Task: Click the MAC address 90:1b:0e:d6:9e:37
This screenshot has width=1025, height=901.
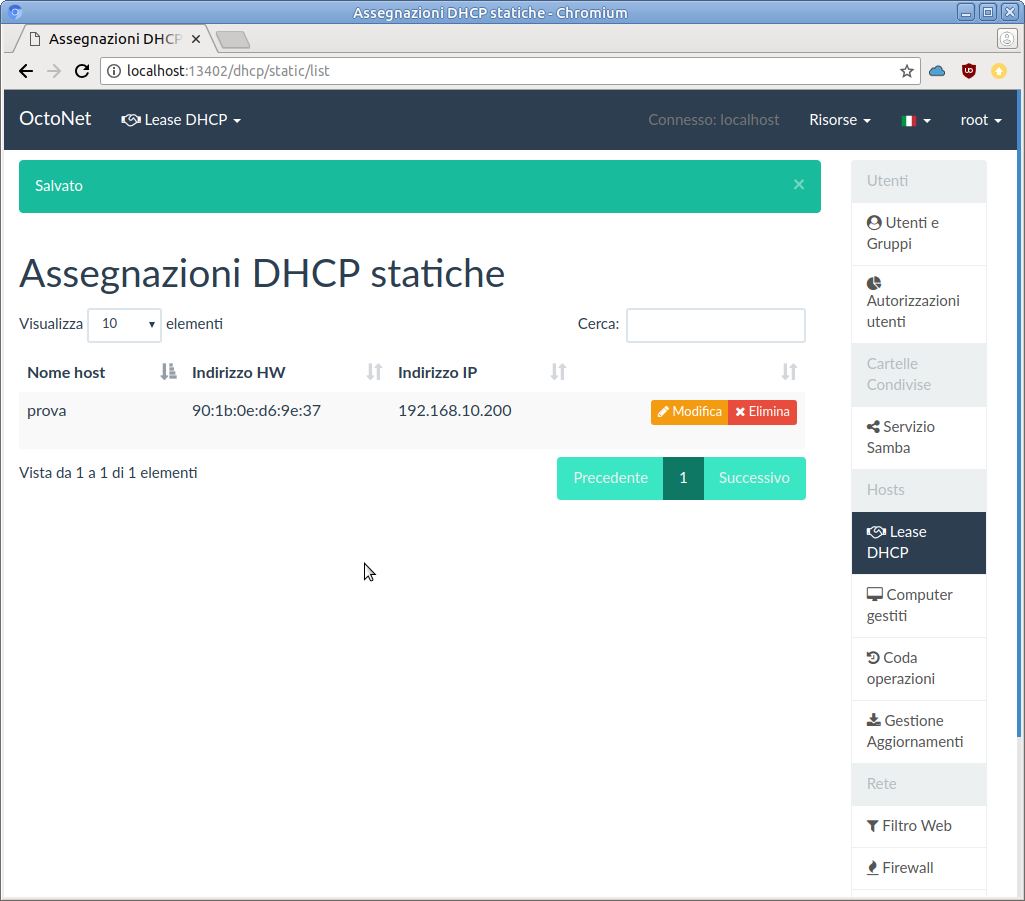Action: [256, 411]
